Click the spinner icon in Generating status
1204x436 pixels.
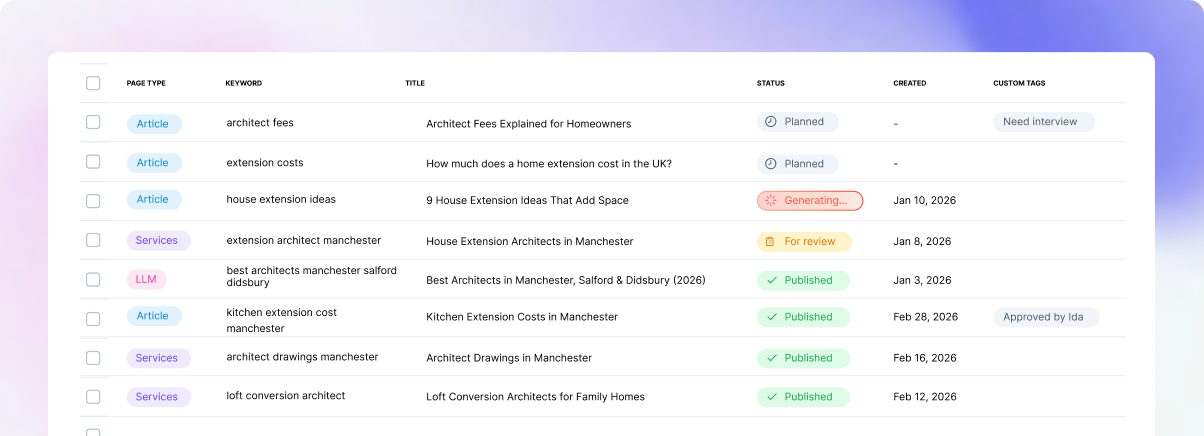[x=770, y=200]
